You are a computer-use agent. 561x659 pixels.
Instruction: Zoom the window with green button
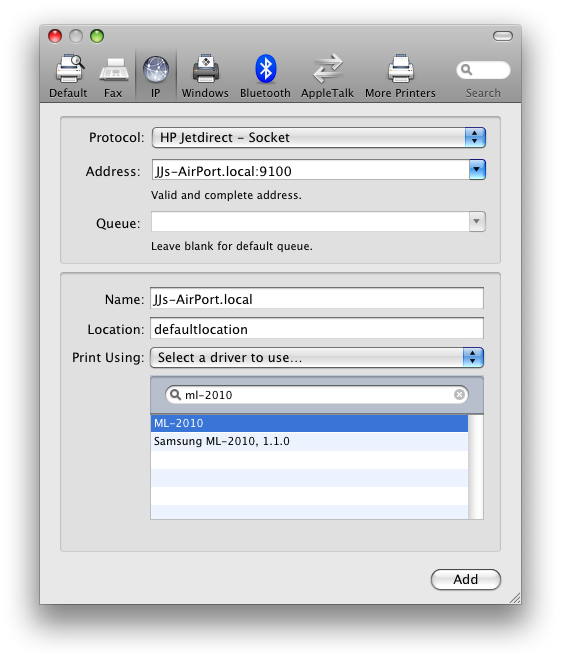pos(97,36)
